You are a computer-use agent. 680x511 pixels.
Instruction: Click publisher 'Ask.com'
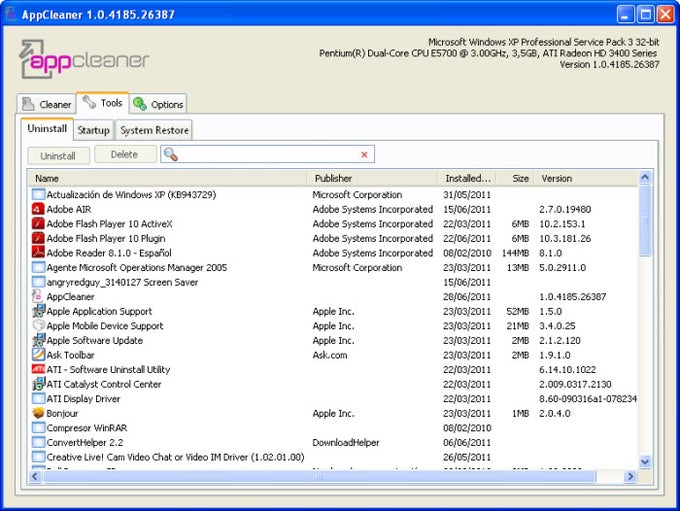pos(330,355)
